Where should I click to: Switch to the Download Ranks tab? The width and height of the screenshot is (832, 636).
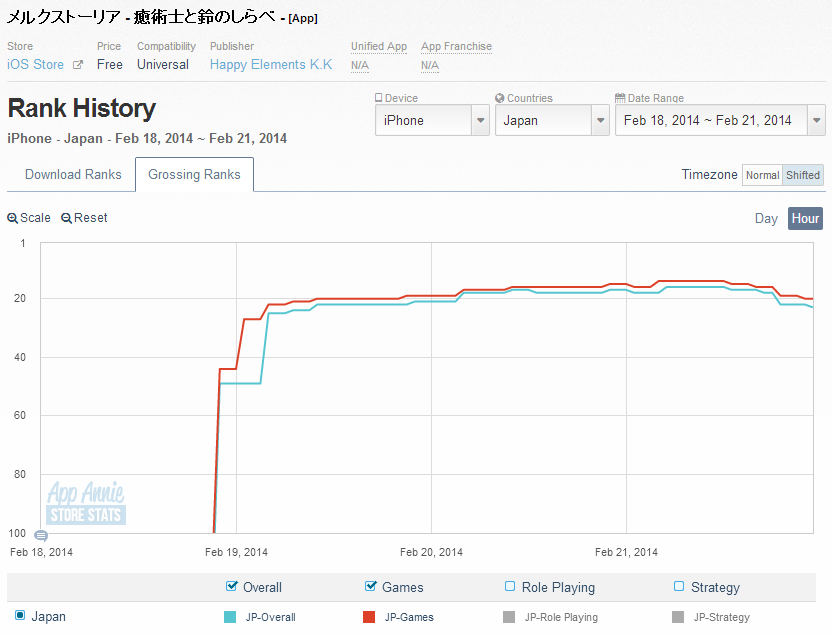[73, 174]
